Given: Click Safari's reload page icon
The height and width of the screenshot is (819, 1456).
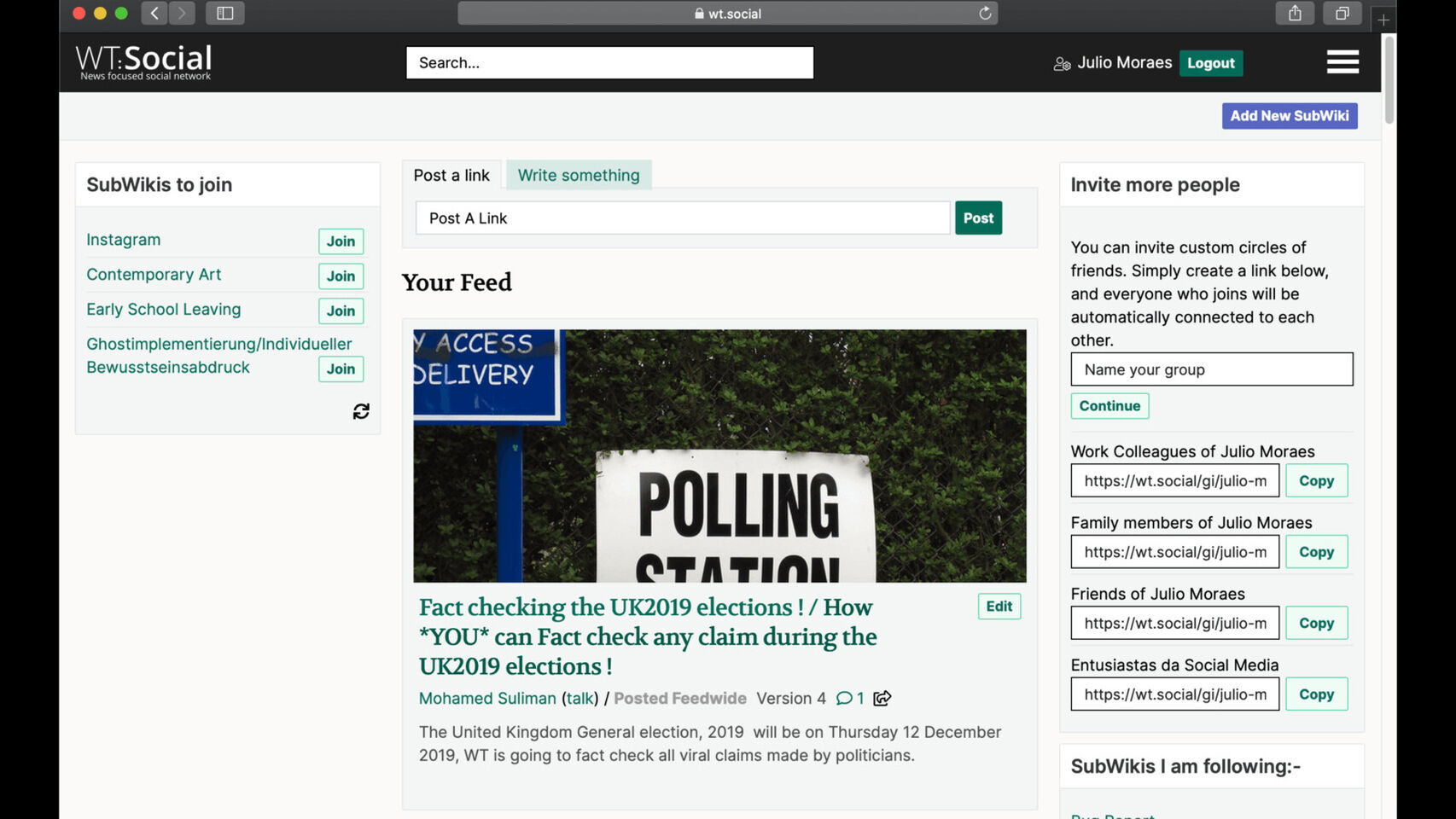Looking at the screenshot, I should (x=985, y=14).
